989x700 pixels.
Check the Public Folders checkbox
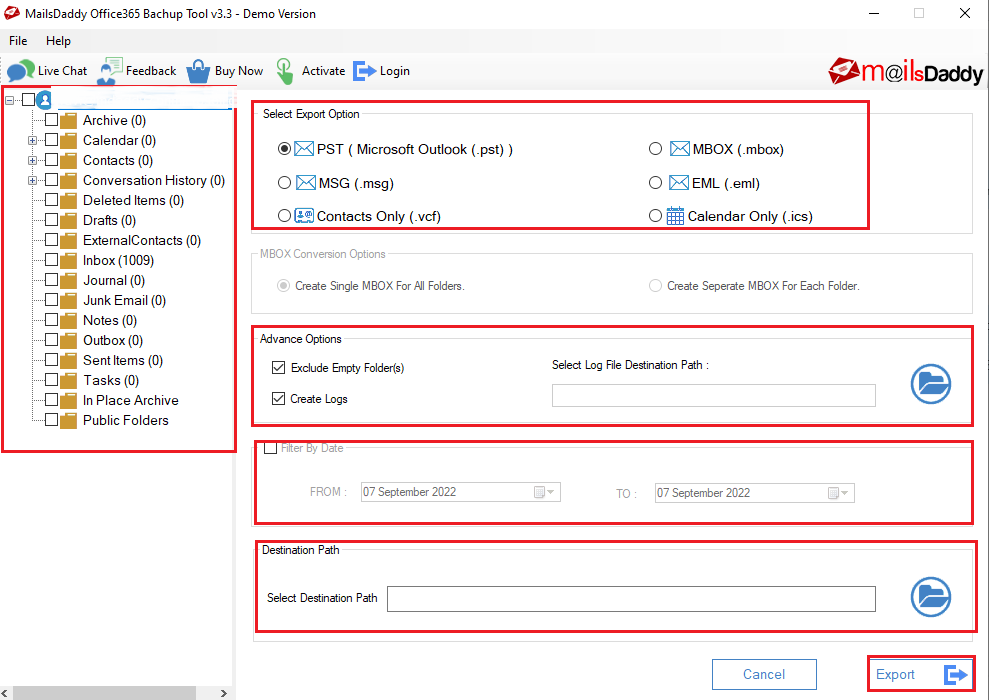tap(52, 419)
